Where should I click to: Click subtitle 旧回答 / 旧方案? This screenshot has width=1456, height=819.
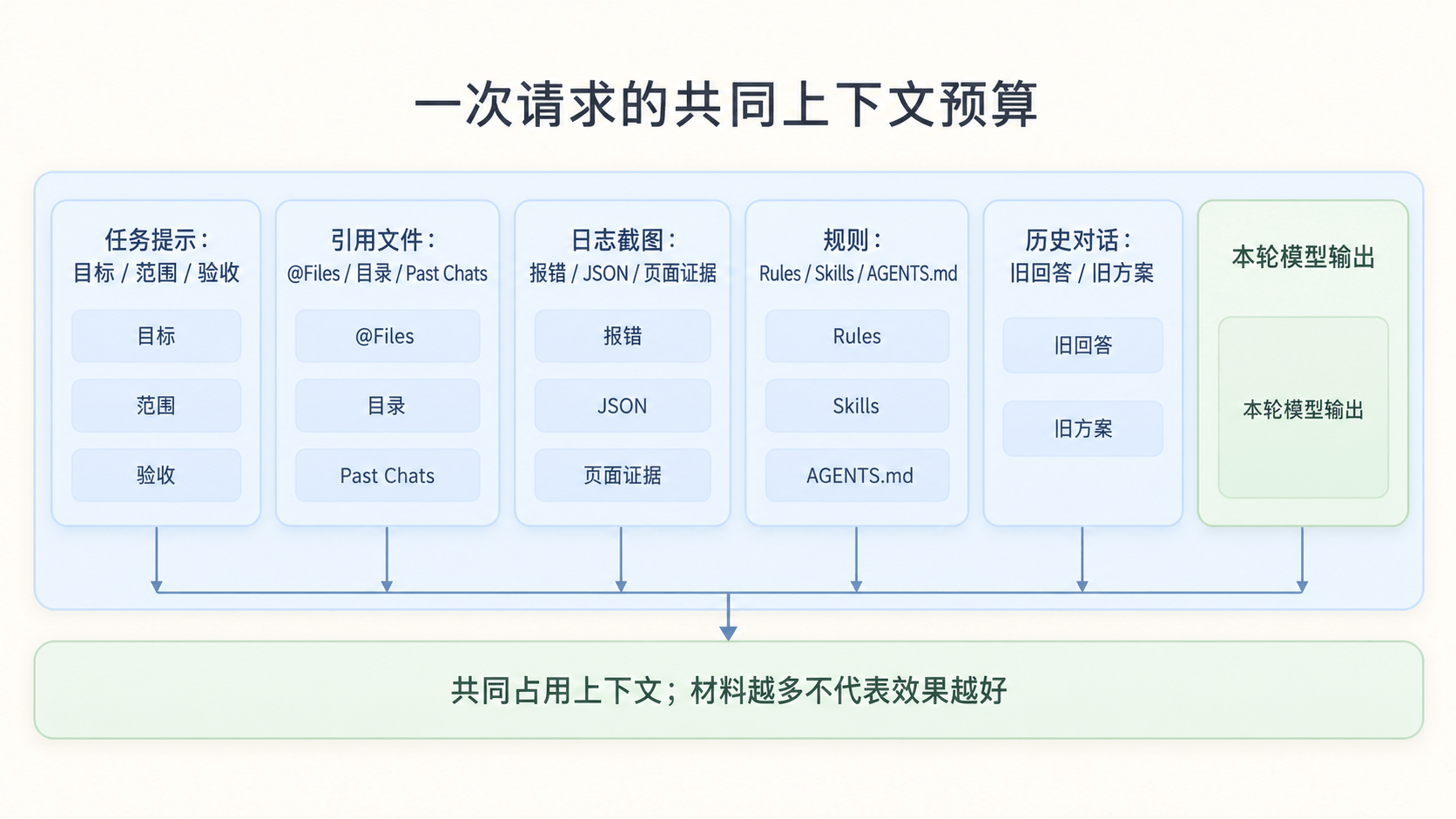pyautogui.click(x=1082, y=273)
